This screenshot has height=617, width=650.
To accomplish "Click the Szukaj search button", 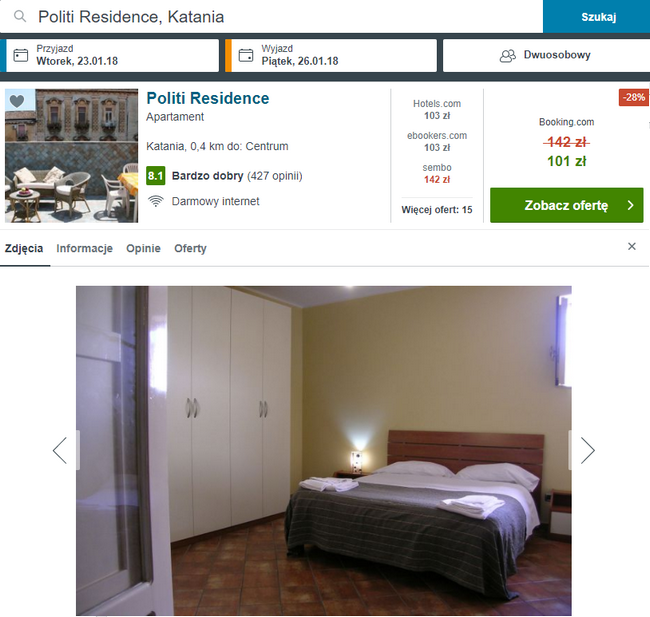I will tap(597, 17).
